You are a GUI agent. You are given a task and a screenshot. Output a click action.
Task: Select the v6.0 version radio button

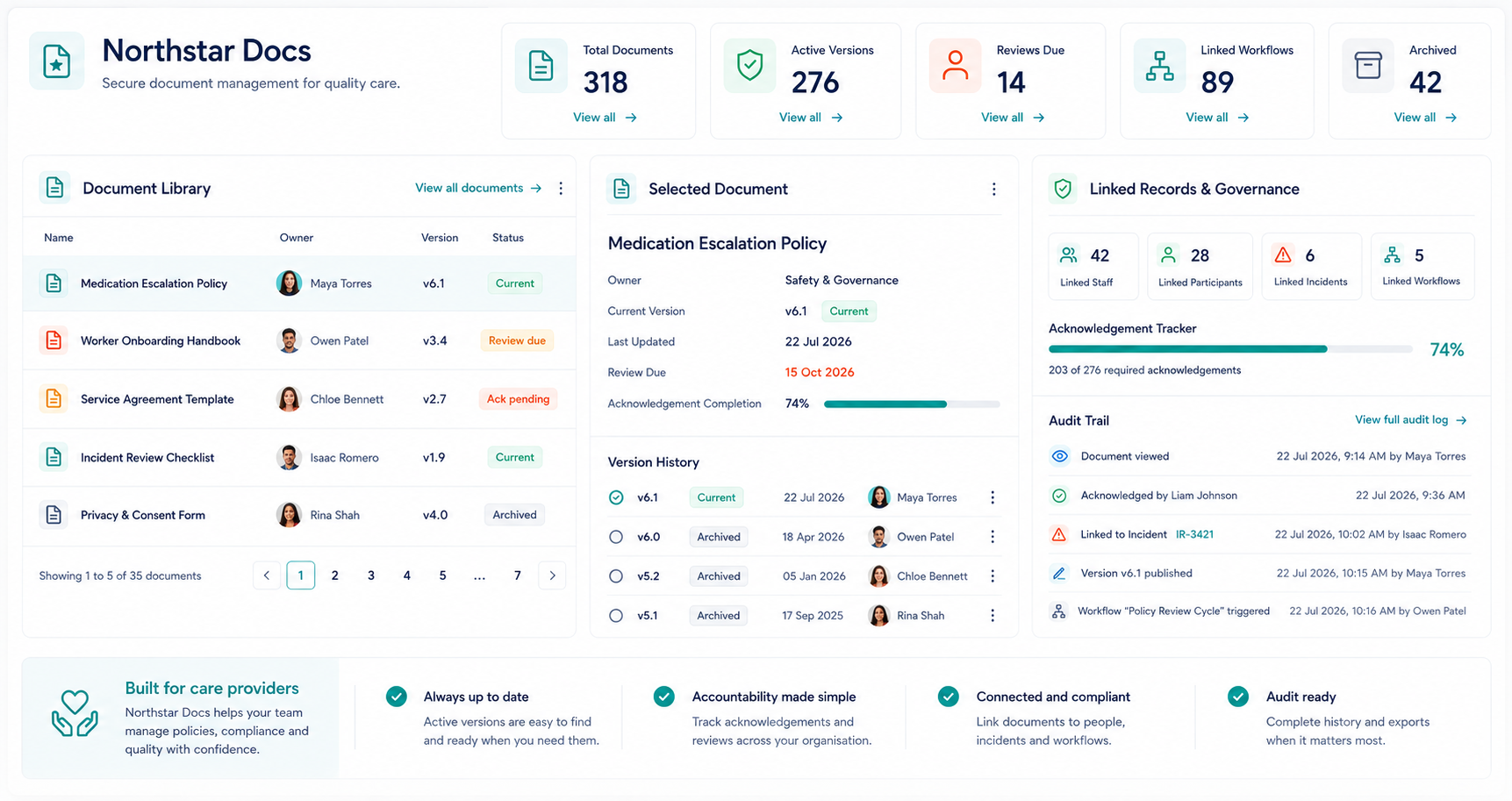tap(616, 537)
